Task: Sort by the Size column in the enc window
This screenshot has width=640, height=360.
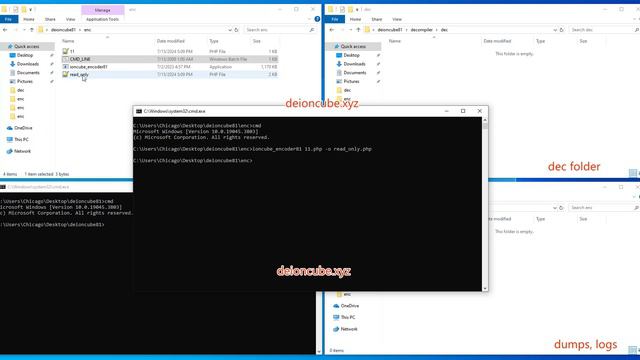Action: pyautogui.click(x=257, y=41)
